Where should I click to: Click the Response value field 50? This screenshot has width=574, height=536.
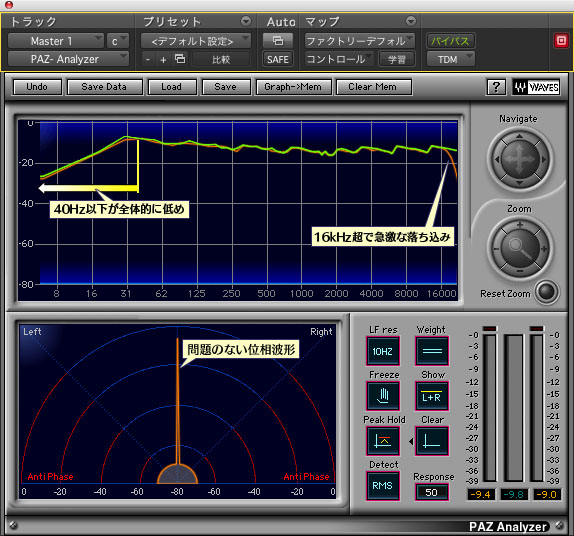[x=432, y=492]
